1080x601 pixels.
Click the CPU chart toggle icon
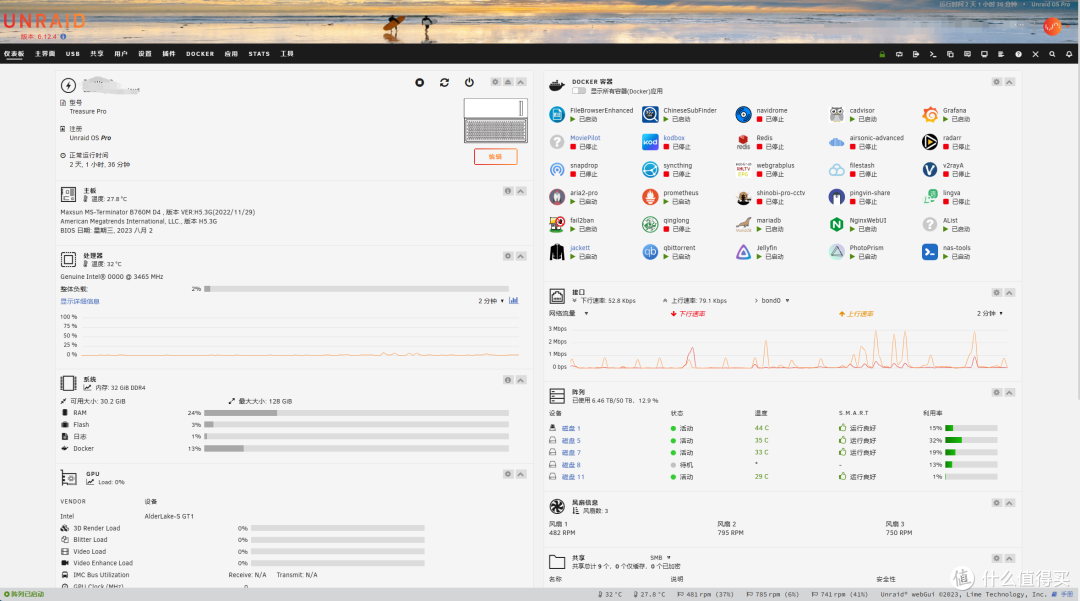click(x=514, y=301)
